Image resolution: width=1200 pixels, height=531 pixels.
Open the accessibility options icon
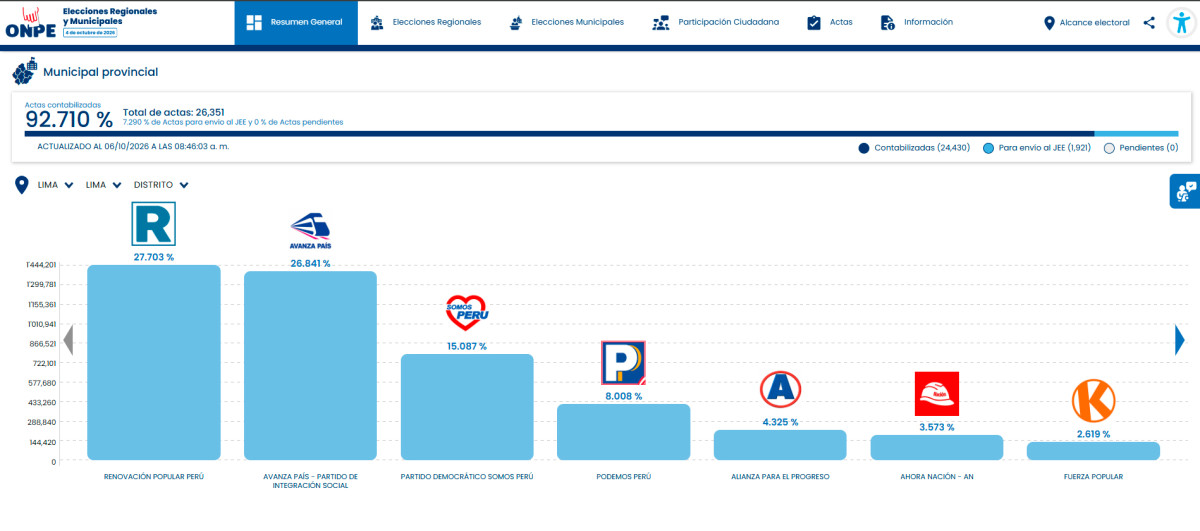pyautogui.click(x=1180, y=22)
